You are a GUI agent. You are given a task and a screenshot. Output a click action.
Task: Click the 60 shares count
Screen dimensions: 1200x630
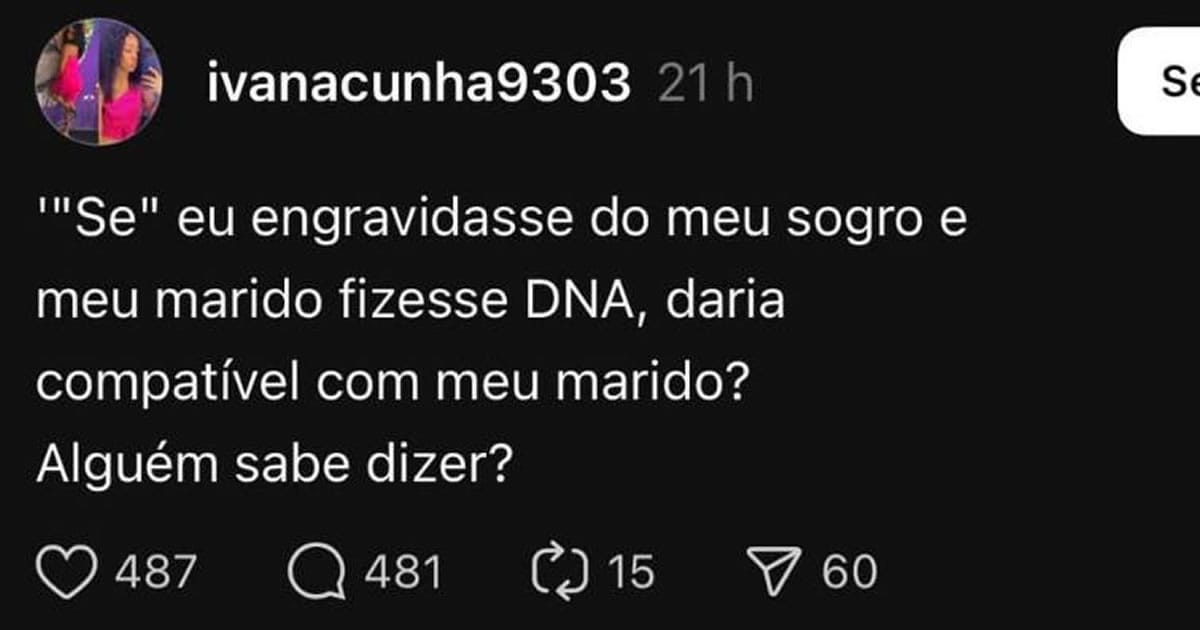click(849, 573)
